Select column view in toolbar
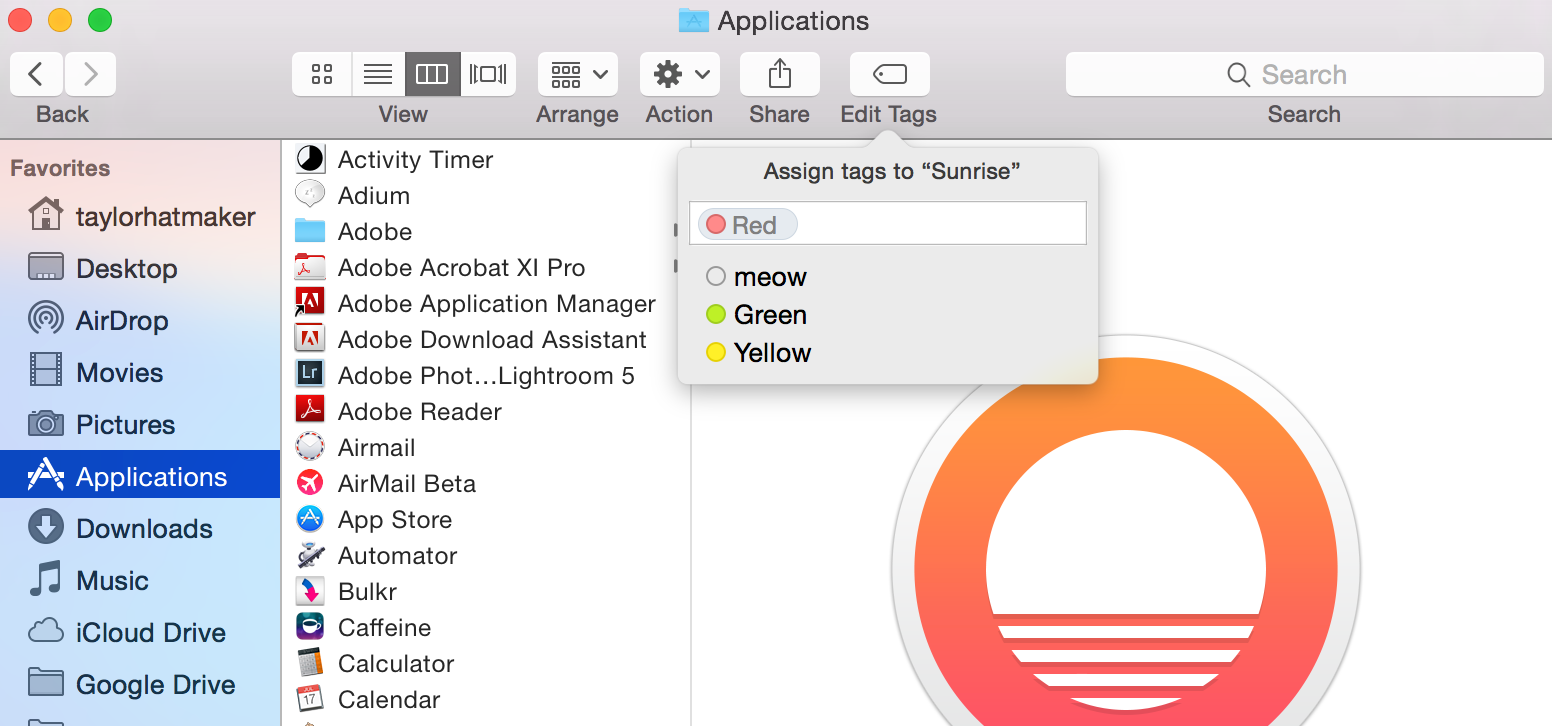Viewport: 1552px width, 726px height. tap(432, 74)
